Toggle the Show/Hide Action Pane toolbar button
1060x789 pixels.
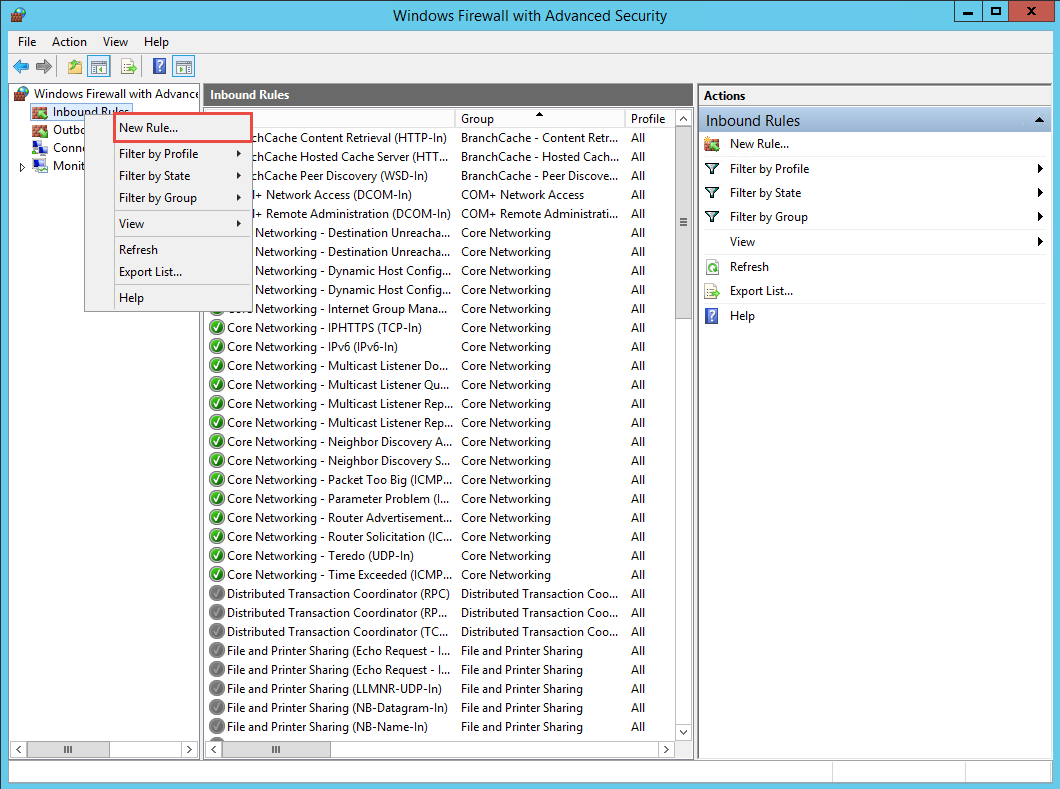pyautogui.click(x=183, y=67)
